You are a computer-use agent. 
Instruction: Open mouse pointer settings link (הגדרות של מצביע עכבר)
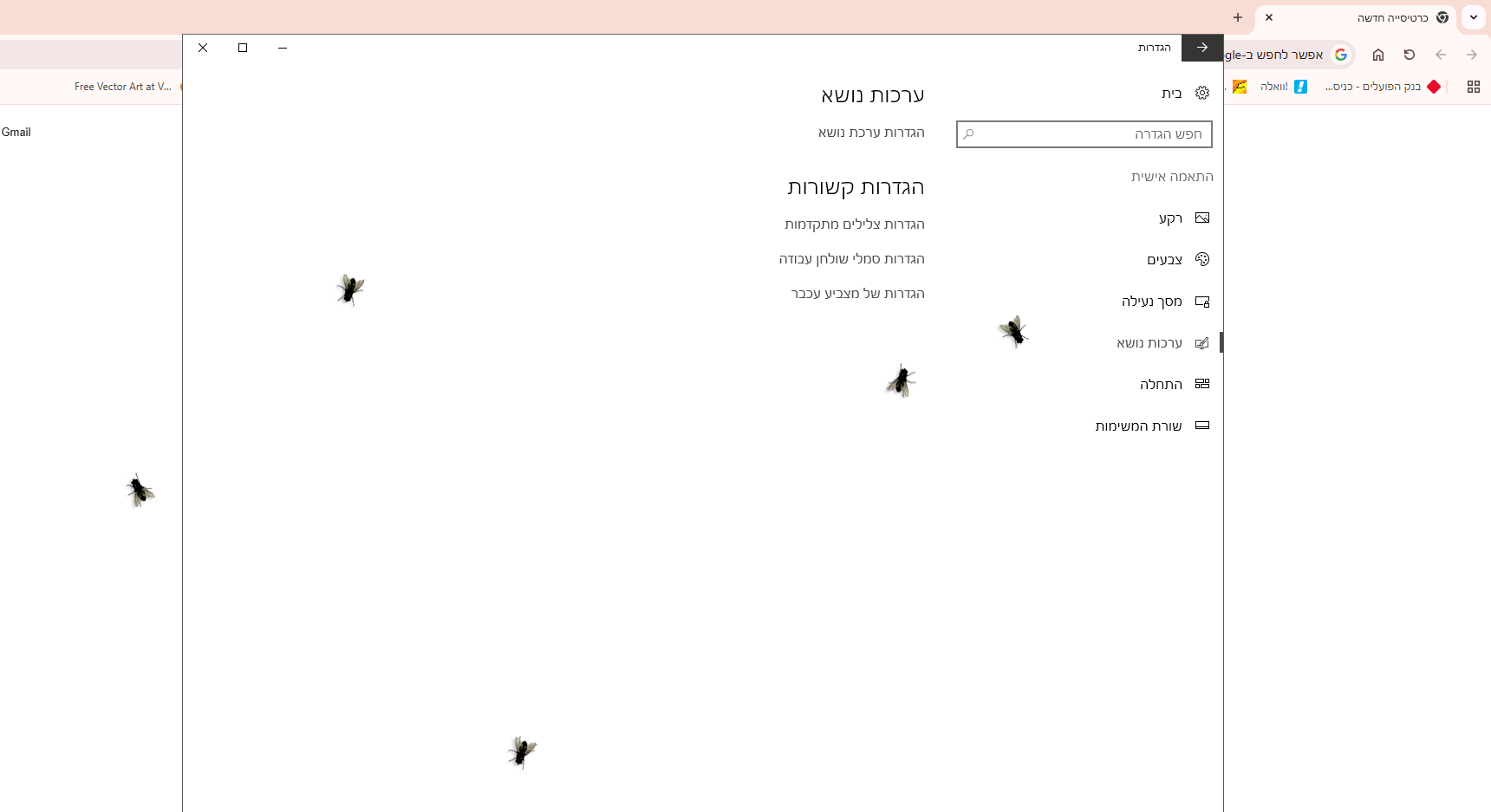(857, 294)
